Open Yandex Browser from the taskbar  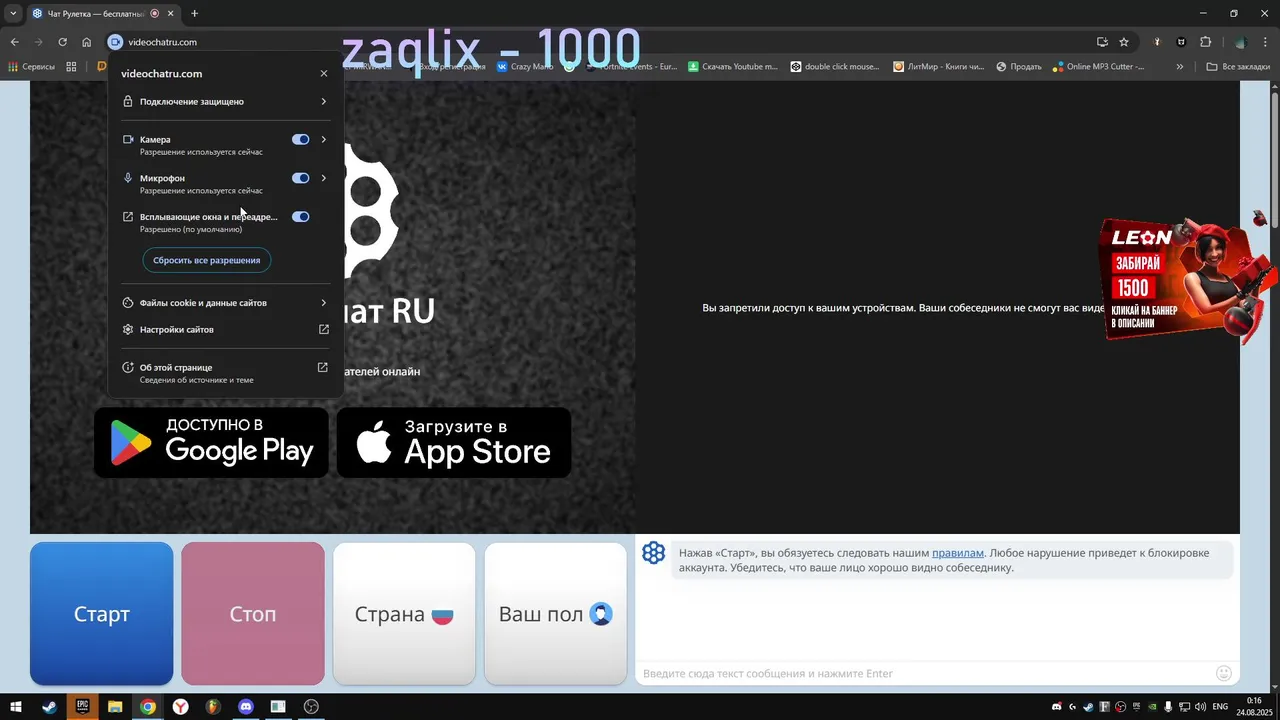click(x=180, y=707)
